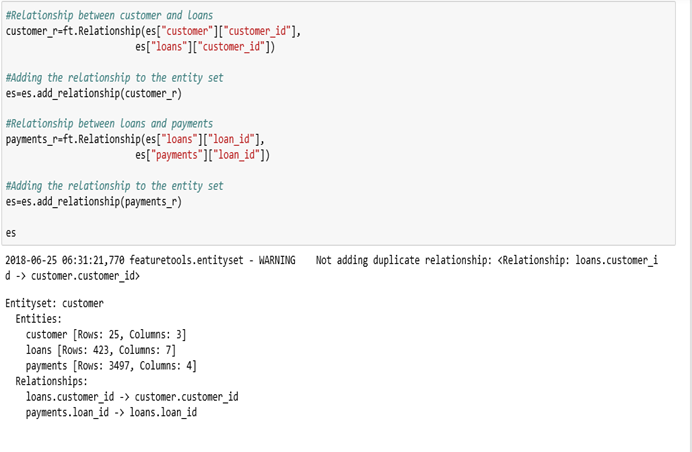The height and width of the screenshot is (452, 692).
Task: Click the line "es=es.add_relationship(customer_r)"
Action: [x=94, y=94]
